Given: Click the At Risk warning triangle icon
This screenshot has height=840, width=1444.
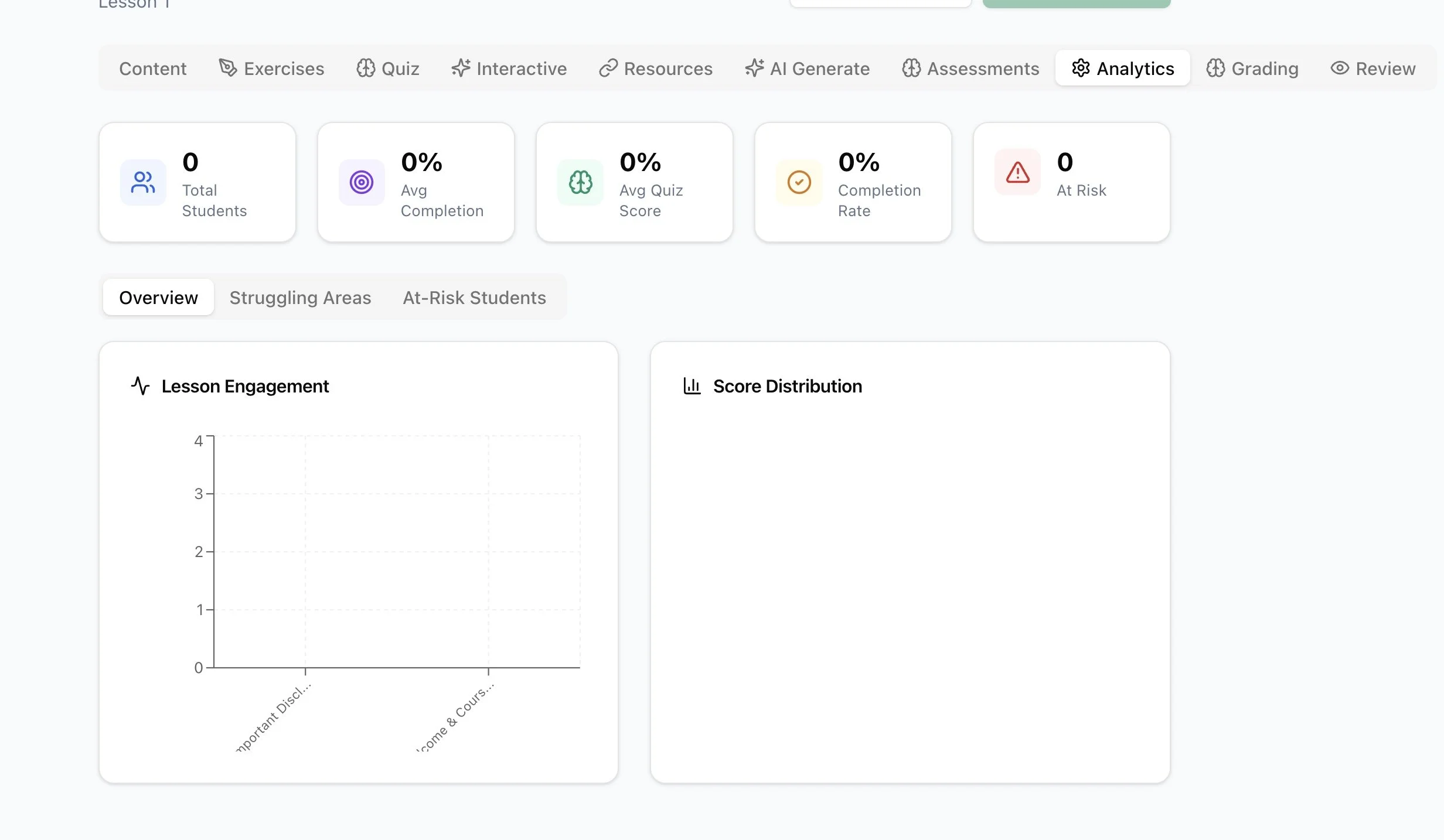Looking at the screenshot, I should click(x=1017, y=172).
